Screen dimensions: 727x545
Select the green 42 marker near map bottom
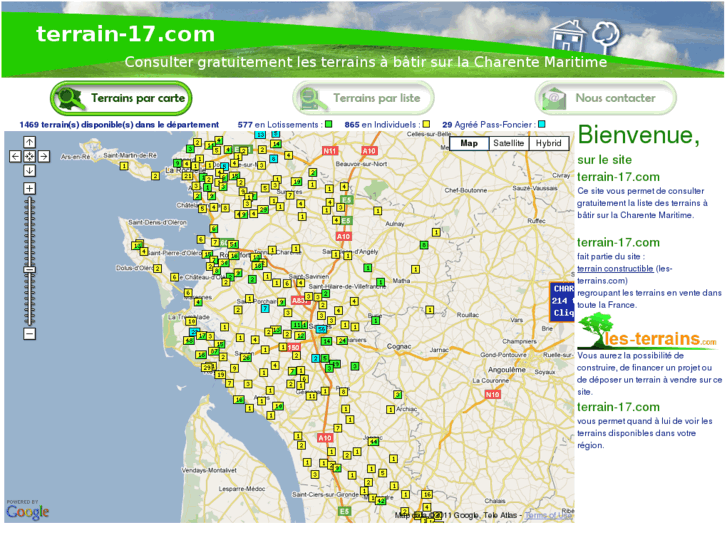(x=381, y=501)
